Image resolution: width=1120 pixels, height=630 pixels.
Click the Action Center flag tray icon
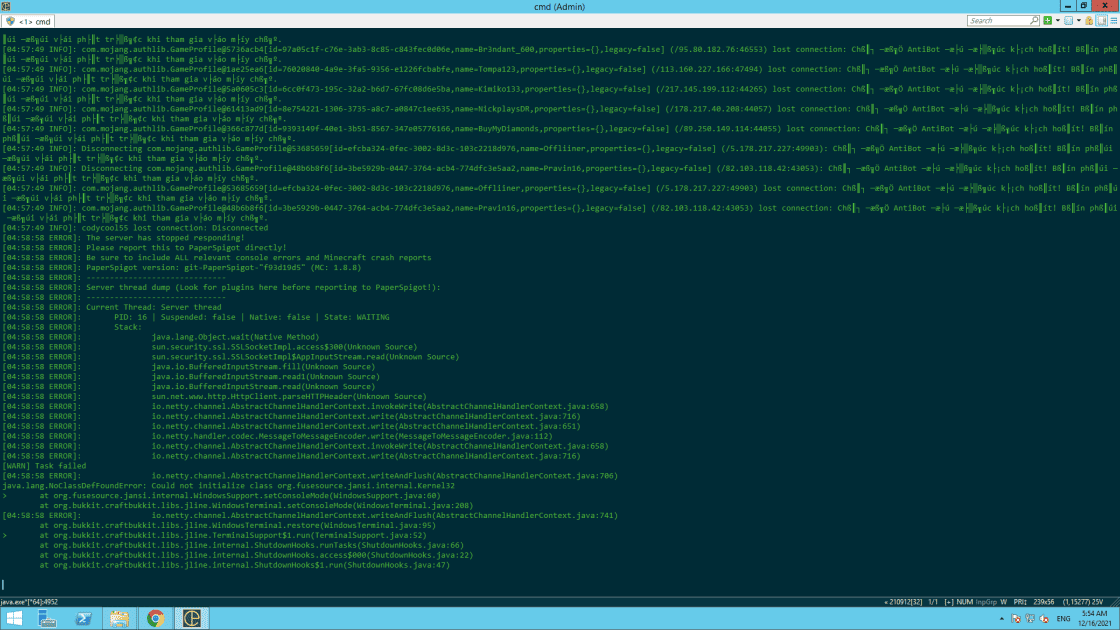(x=1016, y=619)
